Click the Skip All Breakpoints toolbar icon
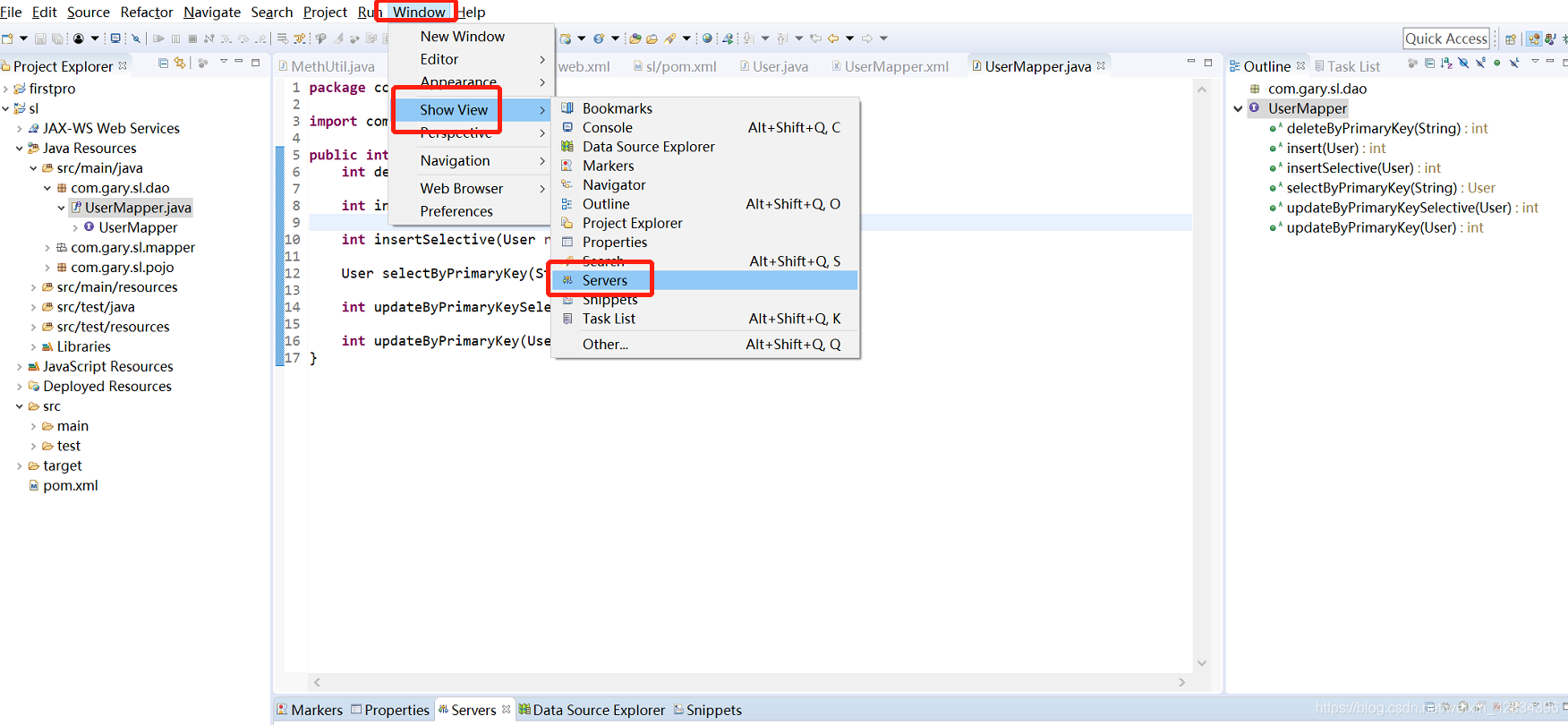Screen dimensions: 1568x725 point(136,38)
